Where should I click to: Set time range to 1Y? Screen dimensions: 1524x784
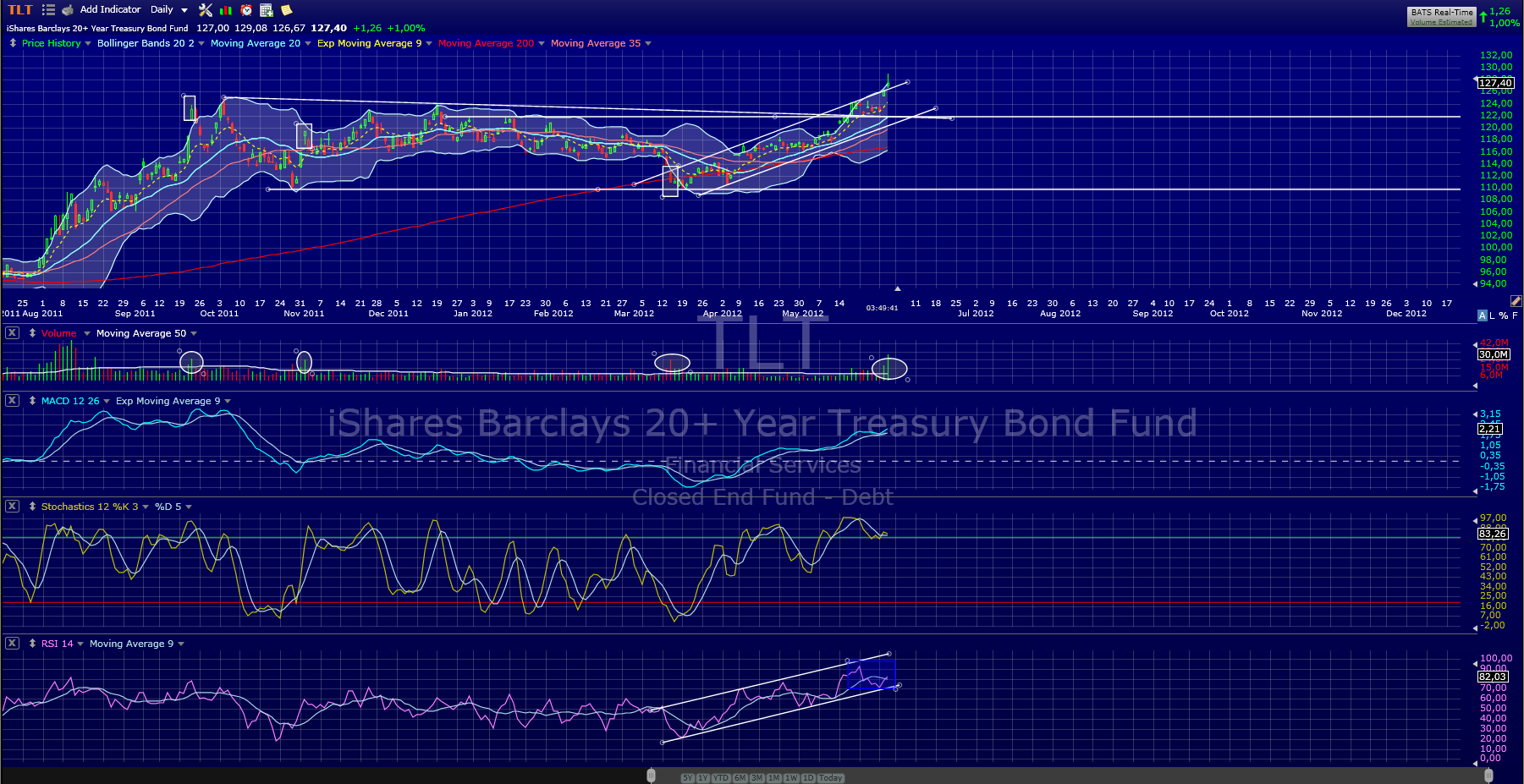coord(703,778)
